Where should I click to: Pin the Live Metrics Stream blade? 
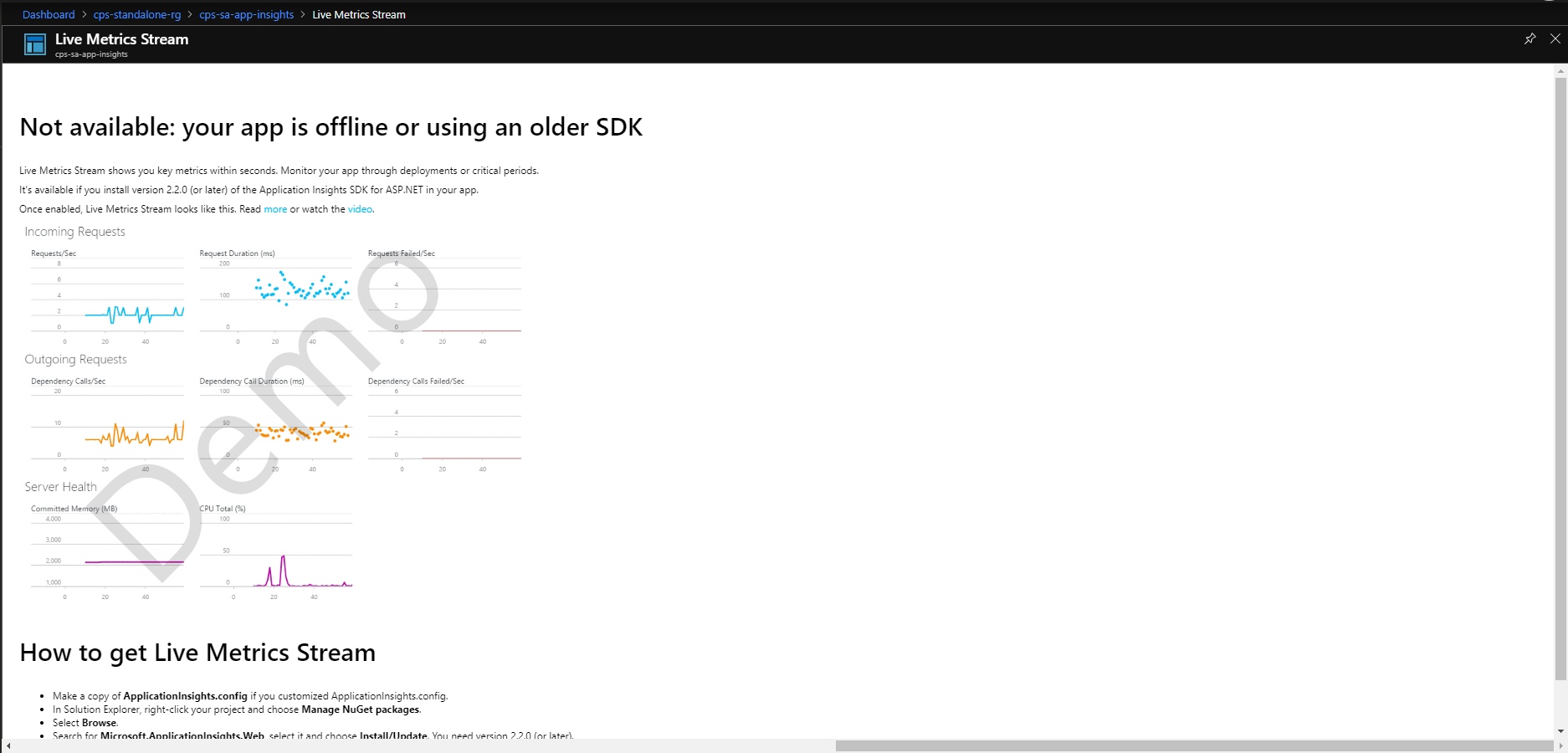(1530, 38)
